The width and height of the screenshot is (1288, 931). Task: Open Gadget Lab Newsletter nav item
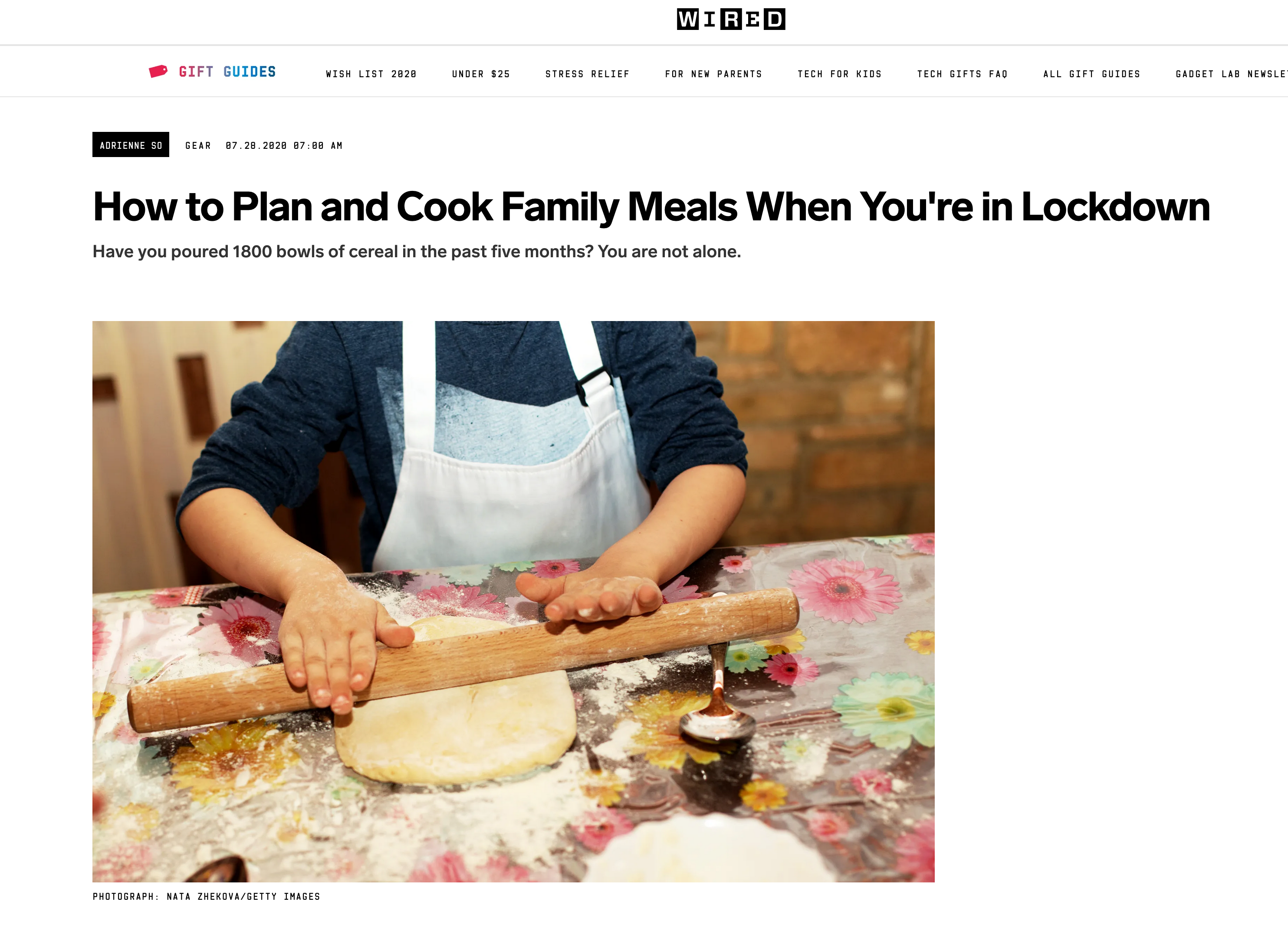point(1231,74)
